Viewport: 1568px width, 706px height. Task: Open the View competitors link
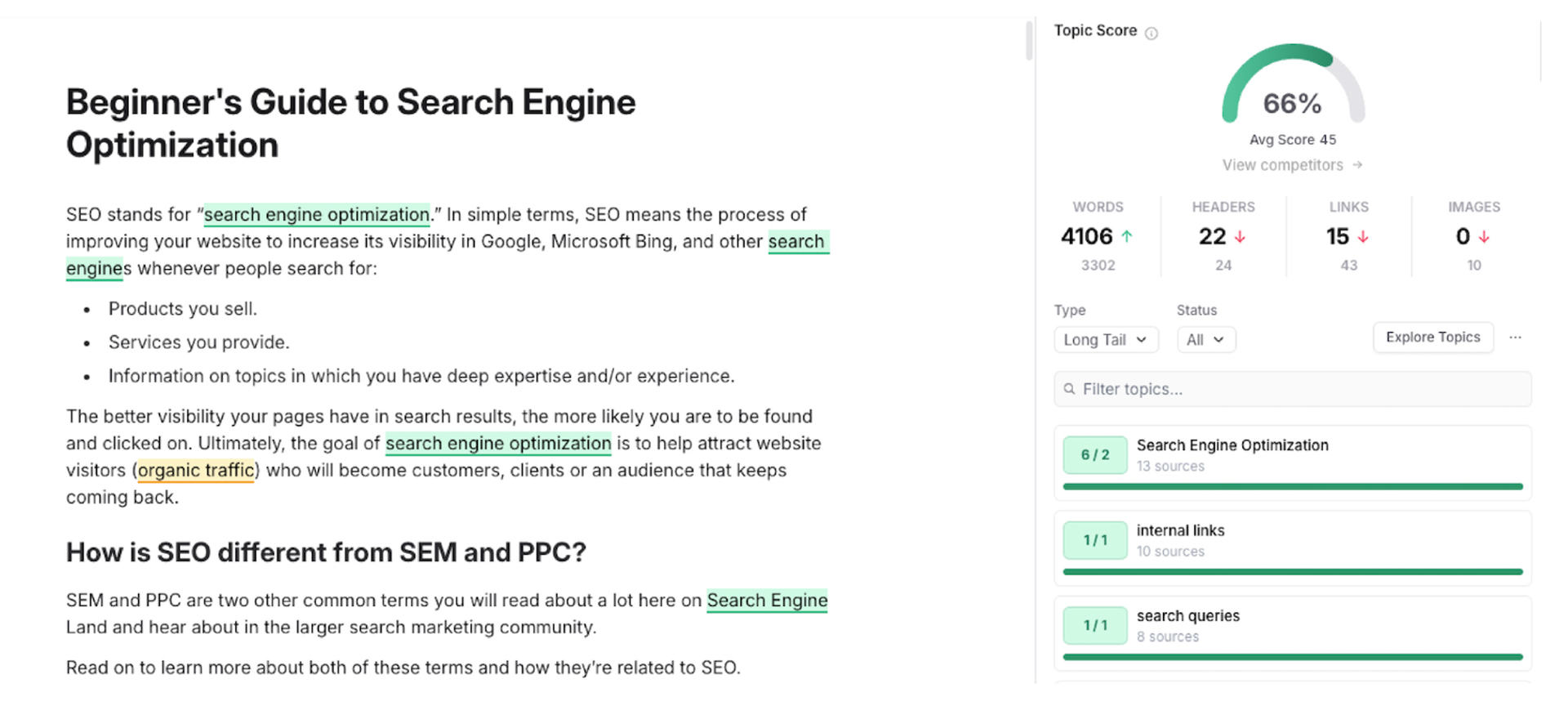coord(1282,165)
